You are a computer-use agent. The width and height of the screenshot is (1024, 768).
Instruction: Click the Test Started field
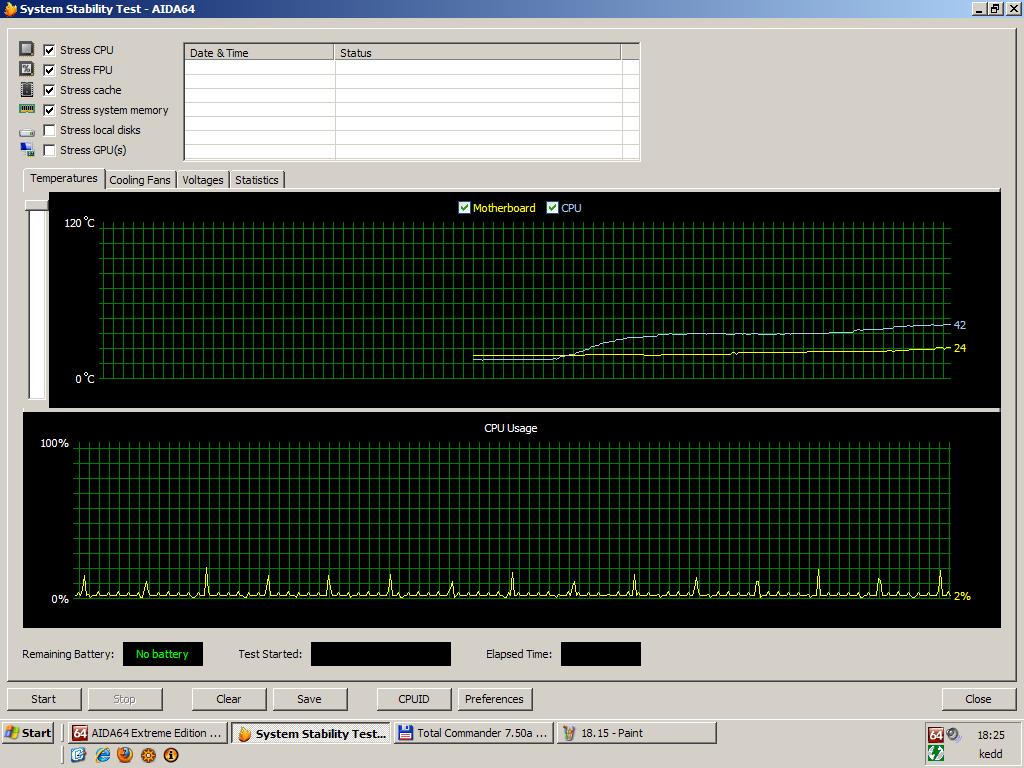381,654
